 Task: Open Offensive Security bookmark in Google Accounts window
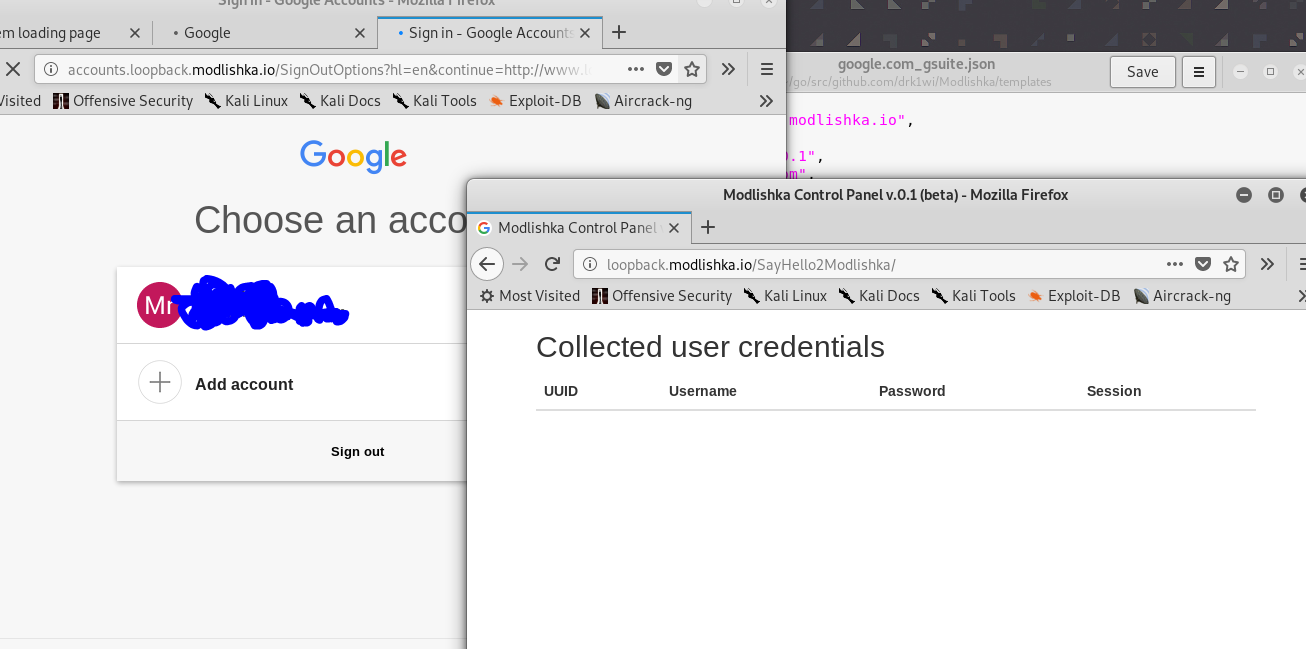pyautogui.click(x=123, y=101)
